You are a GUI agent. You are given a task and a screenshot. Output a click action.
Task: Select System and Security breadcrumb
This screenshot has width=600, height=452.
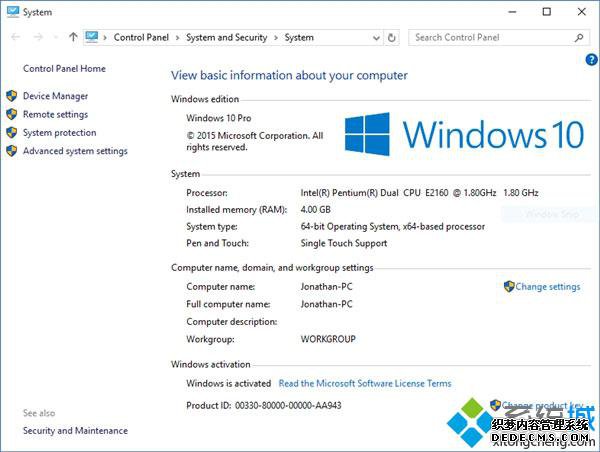tap(227, 38)
